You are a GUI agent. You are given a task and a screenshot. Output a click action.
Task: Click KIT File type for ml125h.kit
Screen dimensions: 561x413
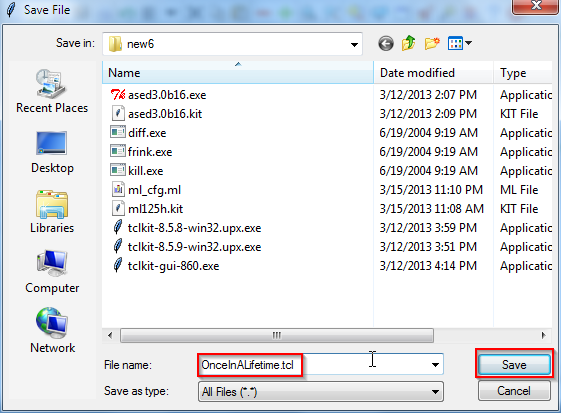click(519, 209)
